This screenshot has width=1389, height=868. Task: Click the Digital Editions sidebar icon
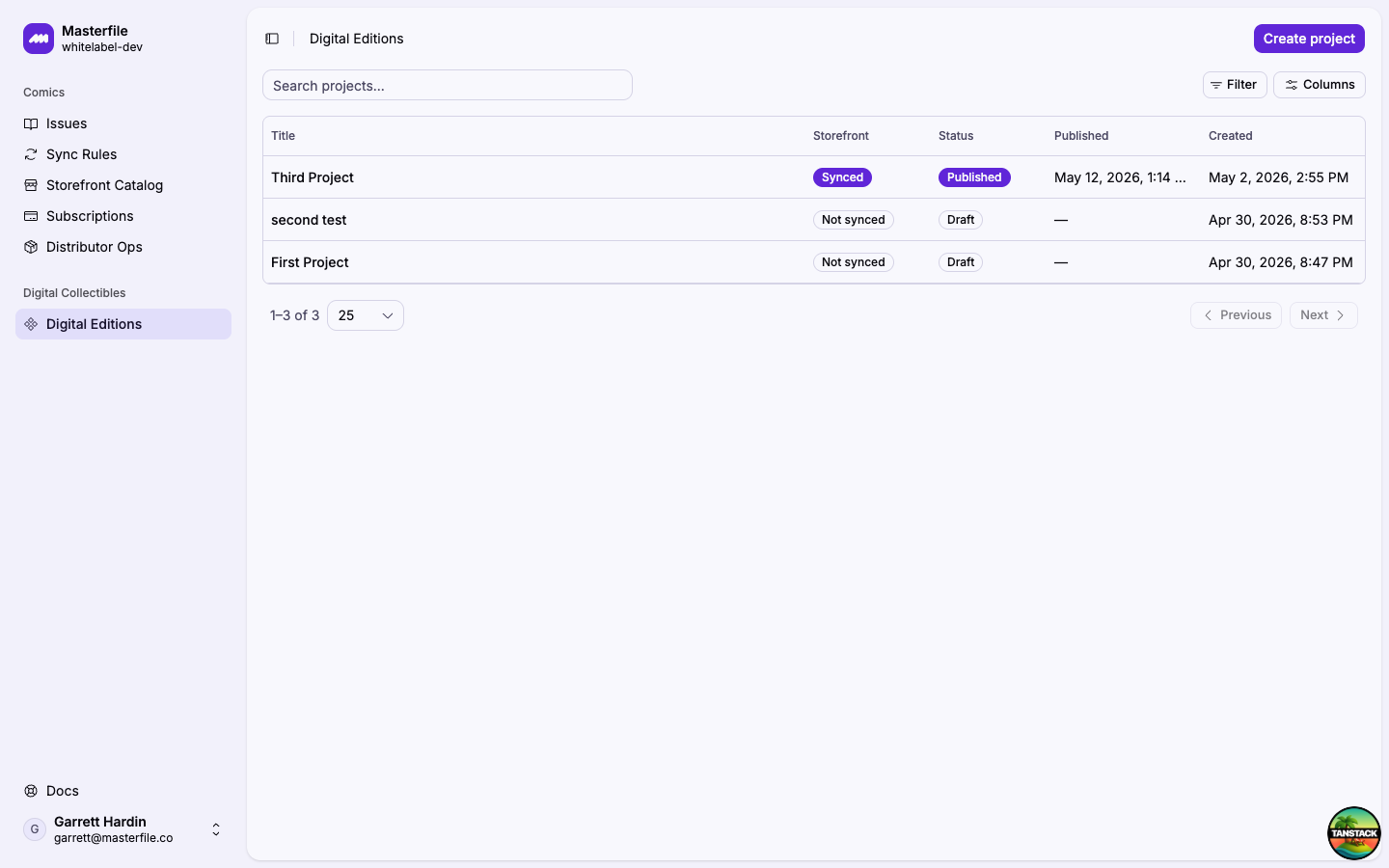pyautogui.click(x=31, y=324)
